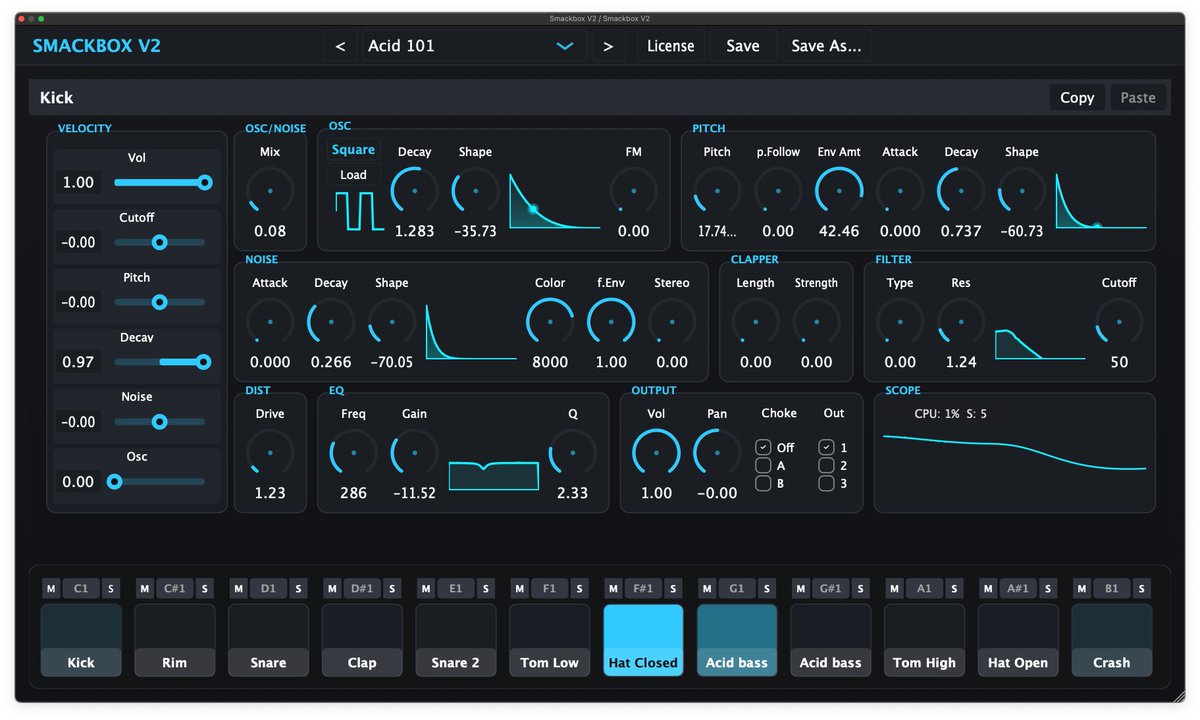
Task: Click the Env Amt knob
Action: [839, 190]
